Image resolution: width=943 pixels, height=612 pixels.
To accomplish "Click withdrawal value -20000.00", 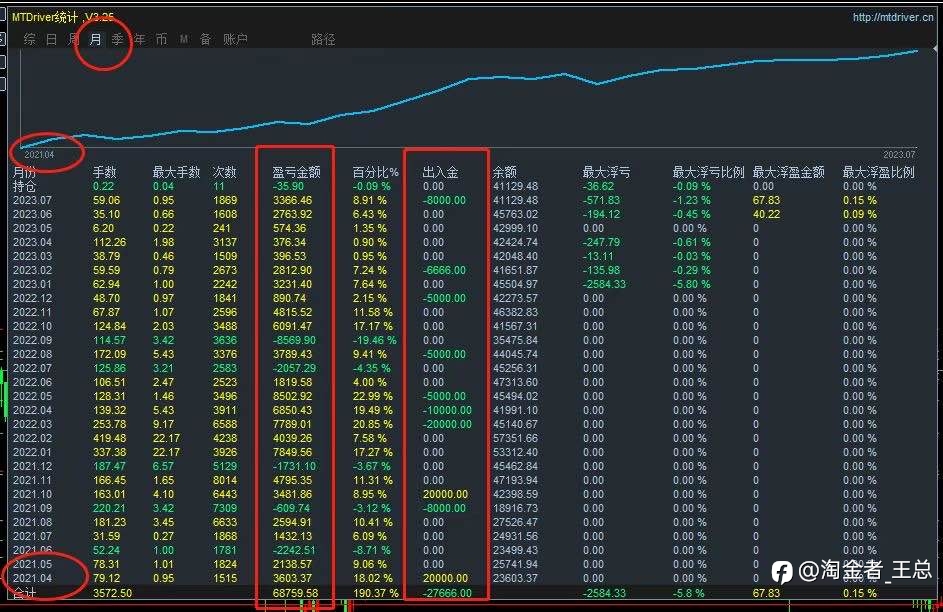I will point(447,424).
